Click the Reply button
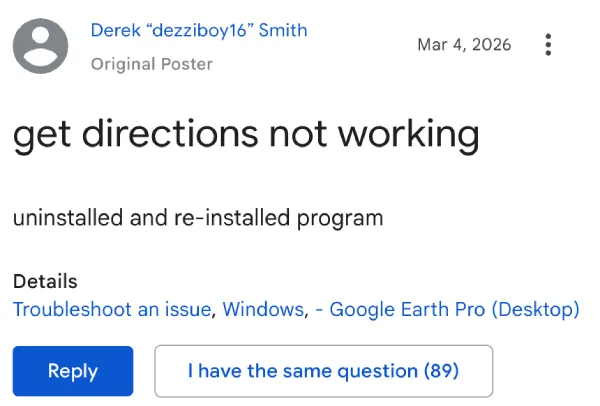The image size is (600, 406). [x=73, y=371]
